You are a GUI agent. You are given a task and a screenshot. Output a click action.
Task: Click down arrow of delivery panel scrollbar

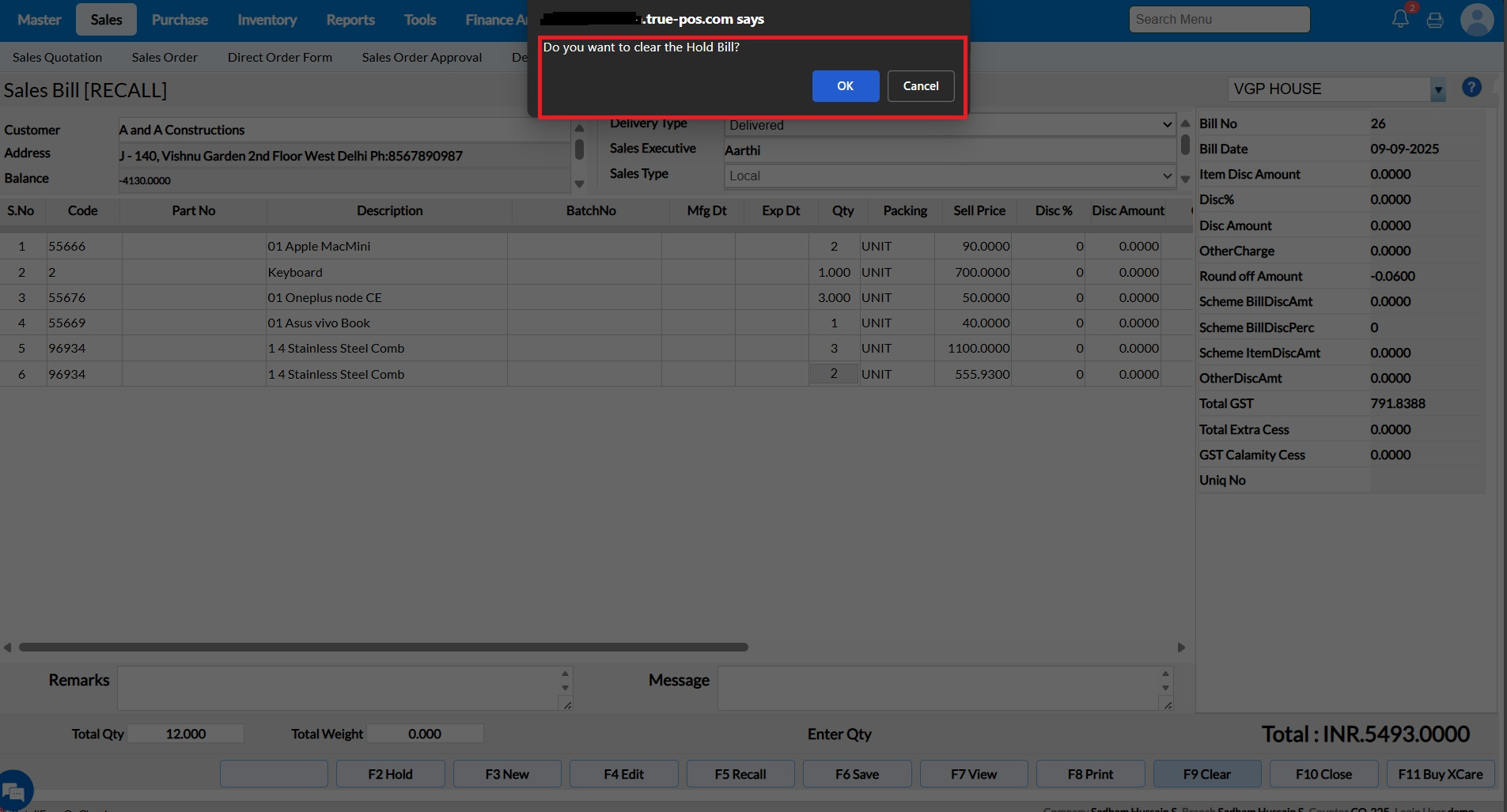(1185, 179)
